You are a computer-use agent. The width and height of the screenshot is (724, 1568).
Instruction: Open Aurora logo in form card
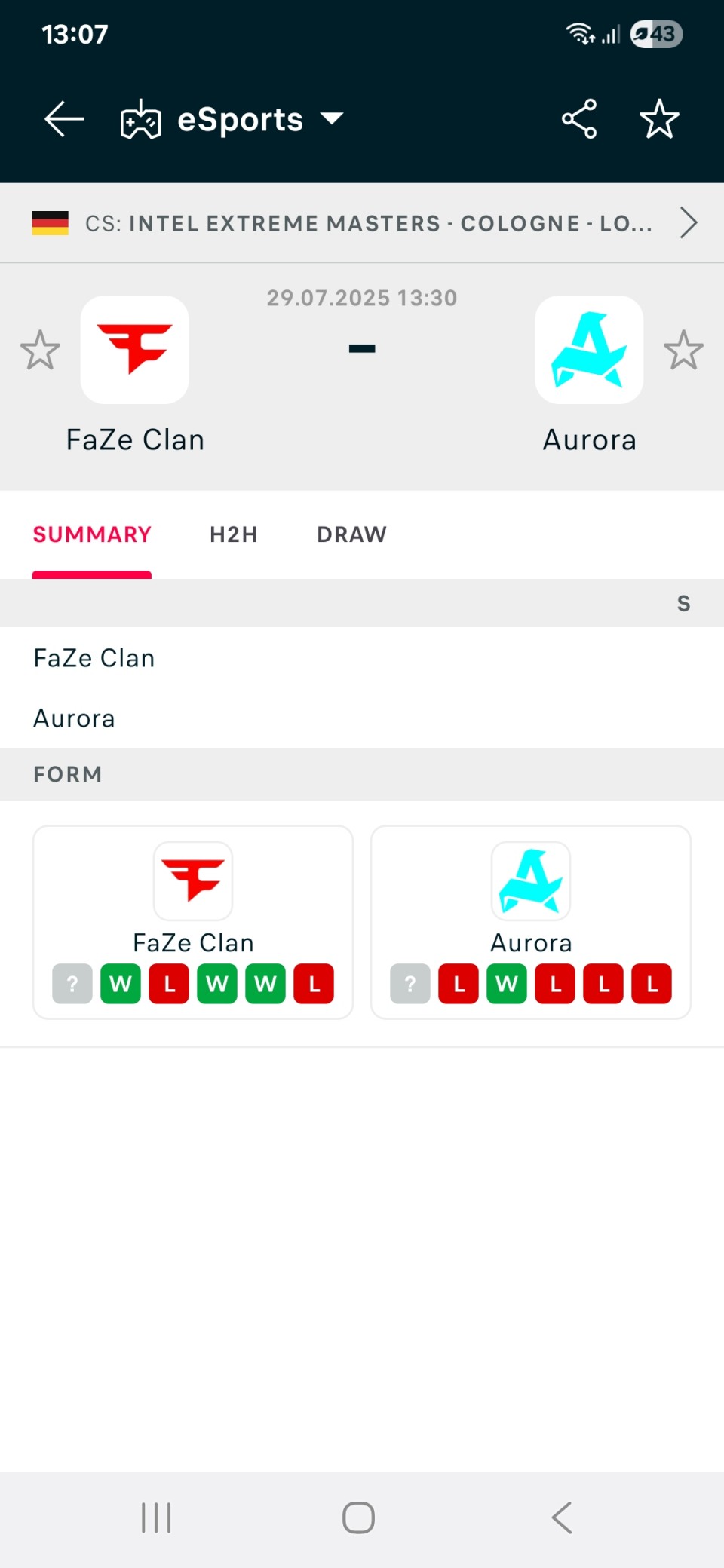(531, 881)
